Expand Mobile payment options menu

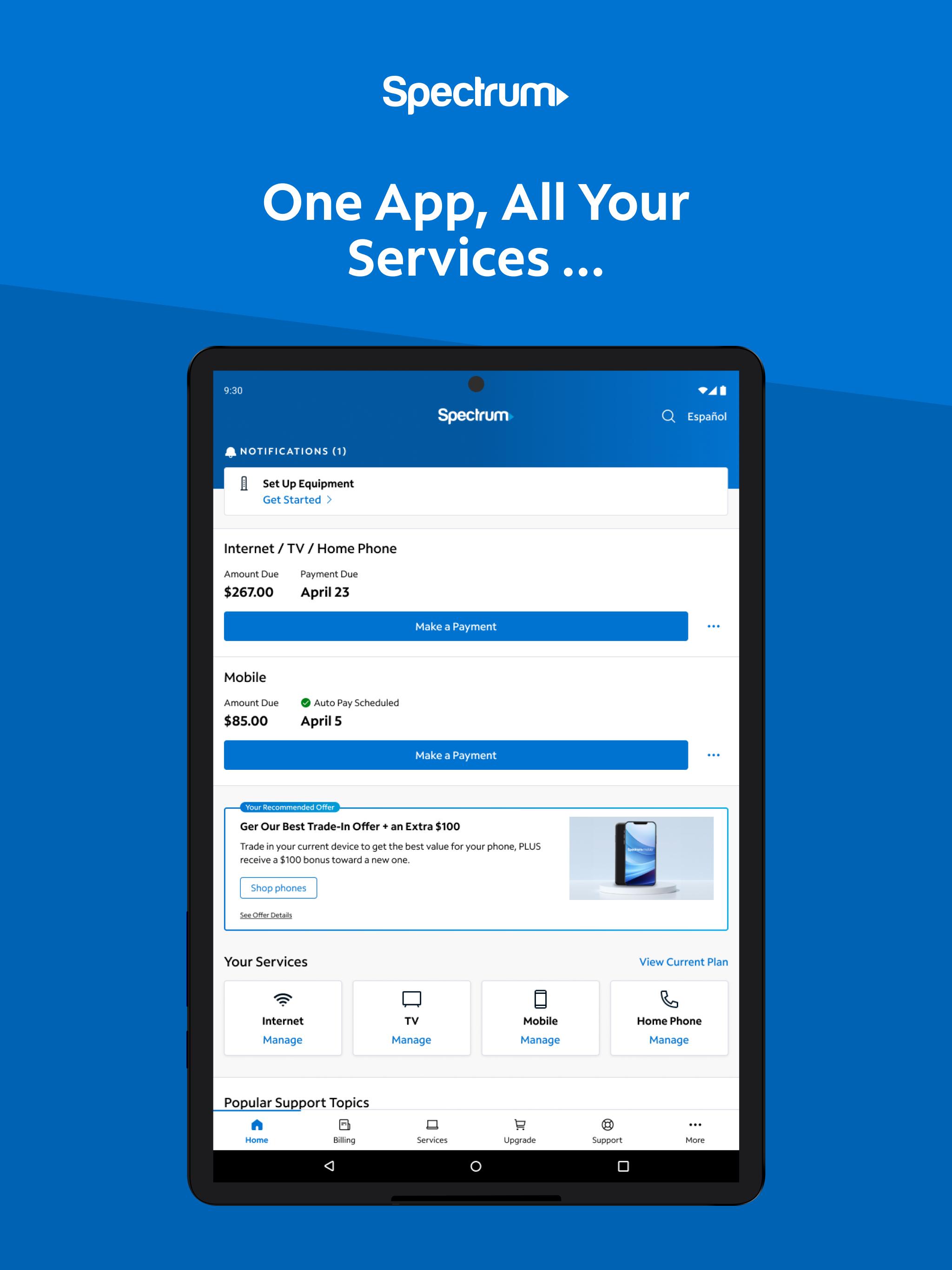713,755
